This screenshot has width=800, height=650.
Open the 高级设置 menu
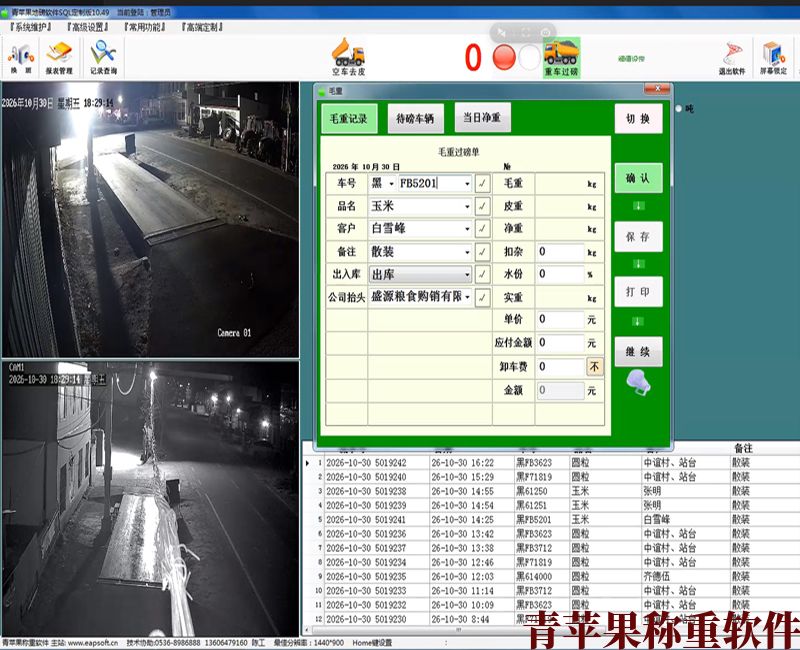click(87, 27)
